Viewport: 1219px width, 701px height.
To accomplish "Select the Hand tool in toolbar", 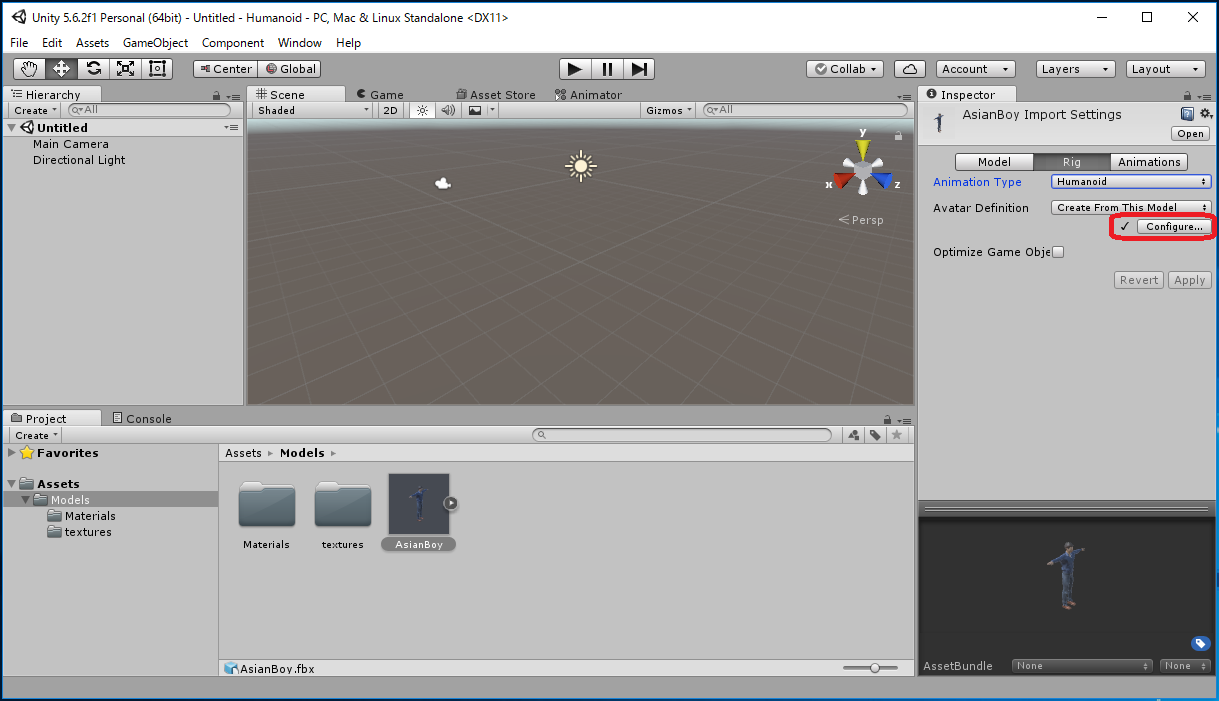I will click(x=29, y=69).
